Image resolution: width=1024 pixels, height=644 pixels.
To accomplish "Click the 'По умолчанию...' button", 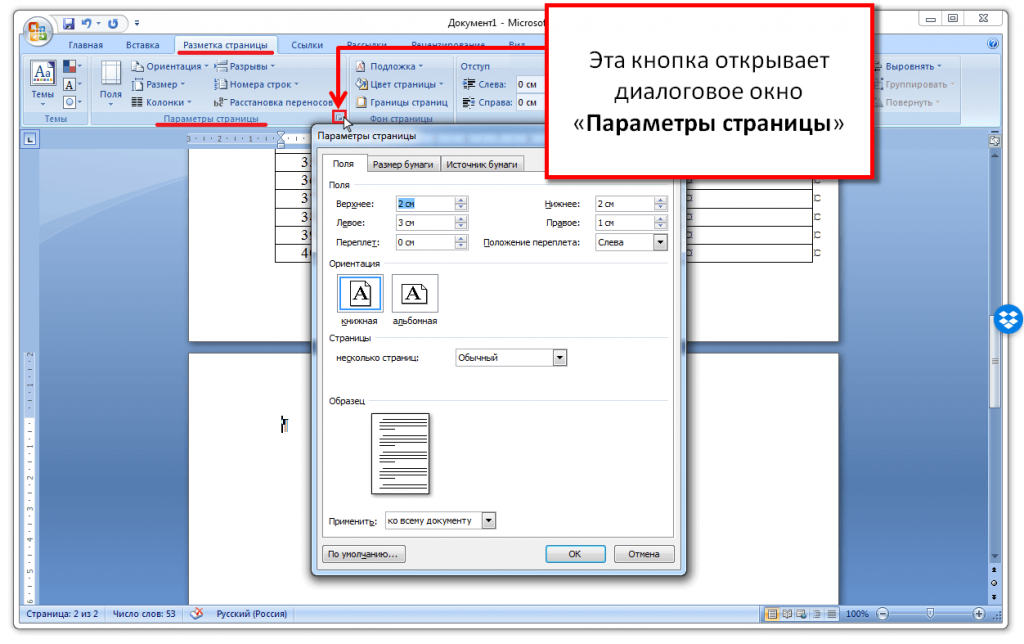I will point(363,554).
